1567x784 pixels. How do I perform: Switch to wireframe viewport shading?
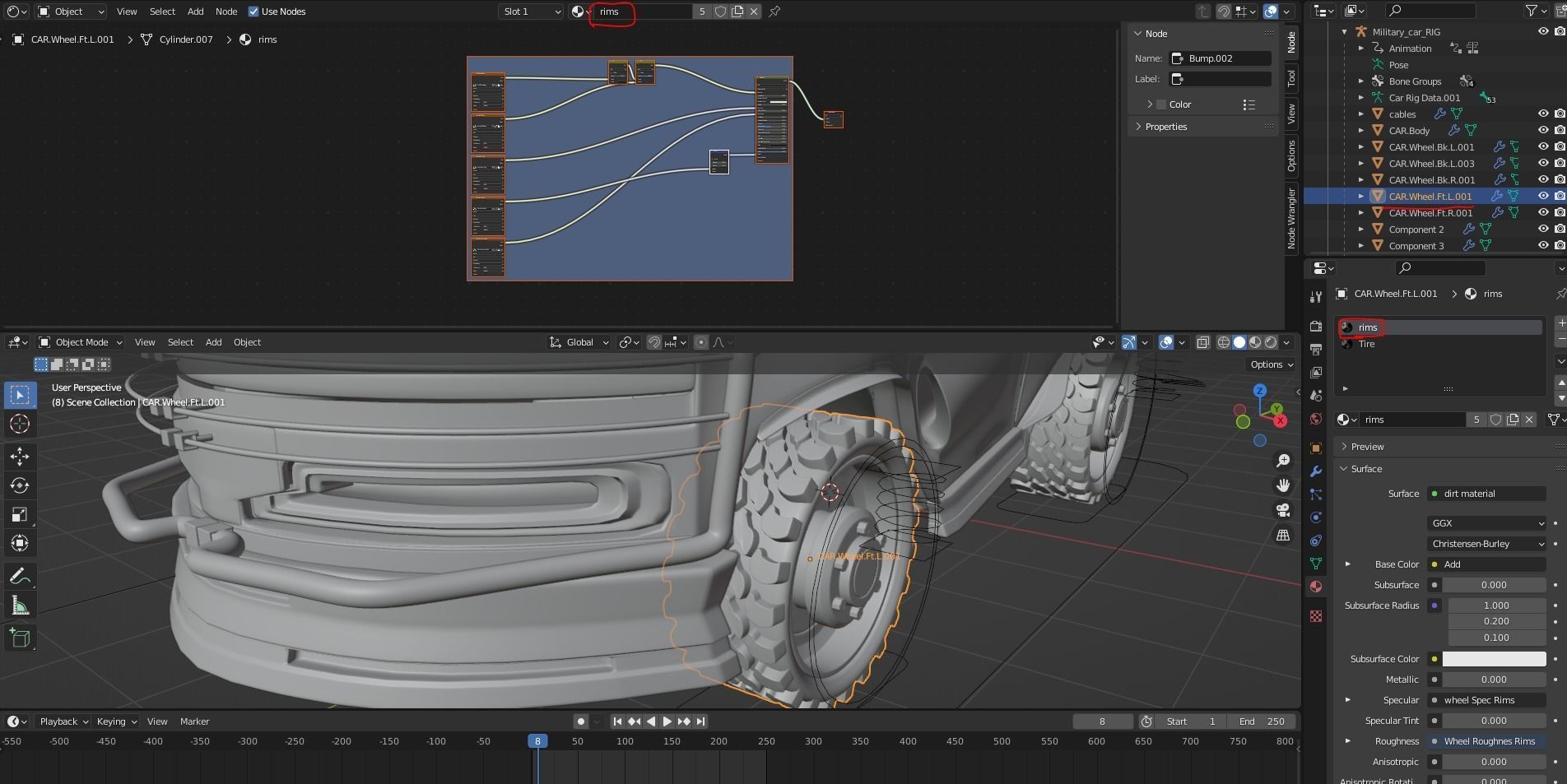[x=1224, y=342]
